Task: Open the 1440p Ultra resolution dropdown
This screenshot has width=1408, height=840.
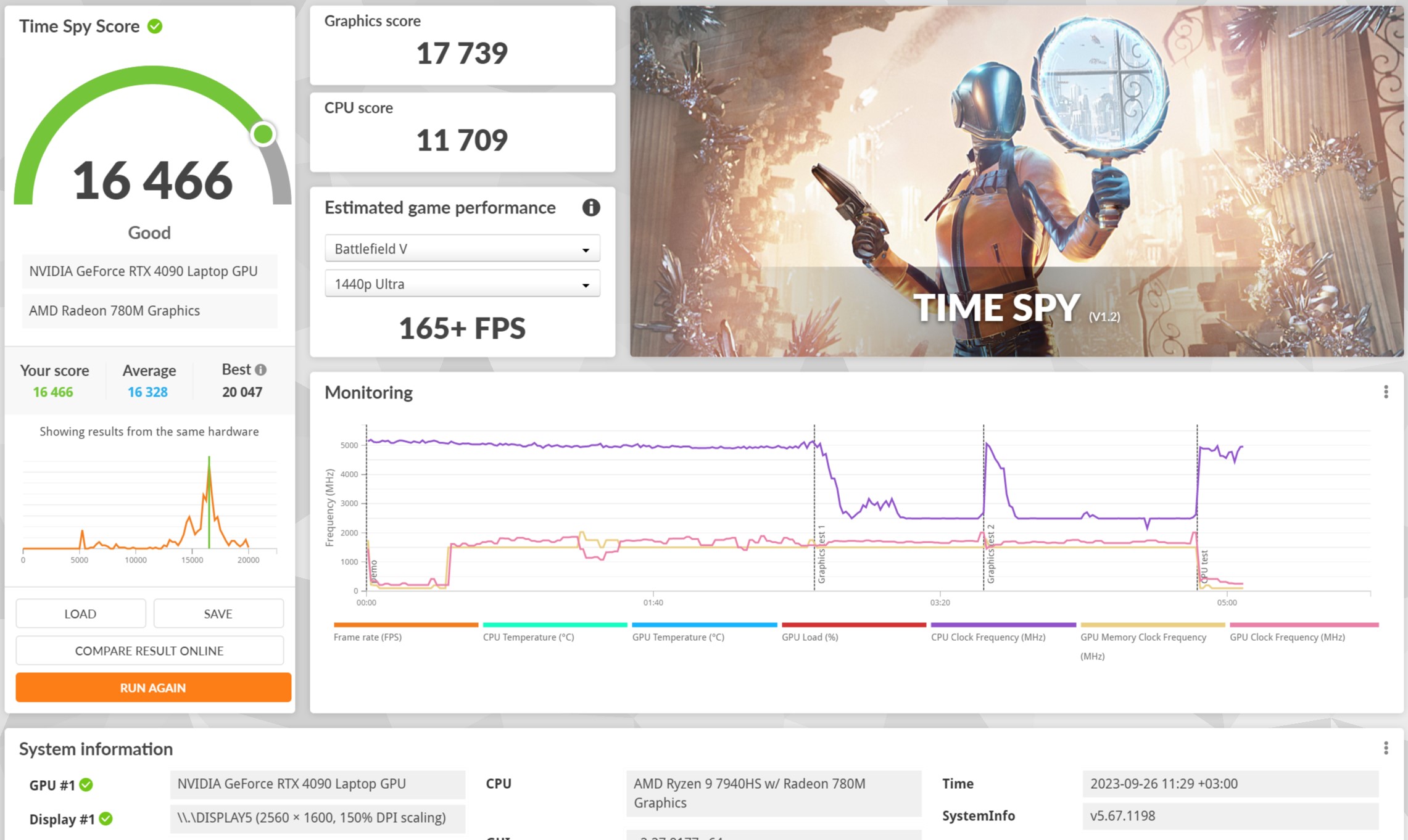Action: coord(462,284)
